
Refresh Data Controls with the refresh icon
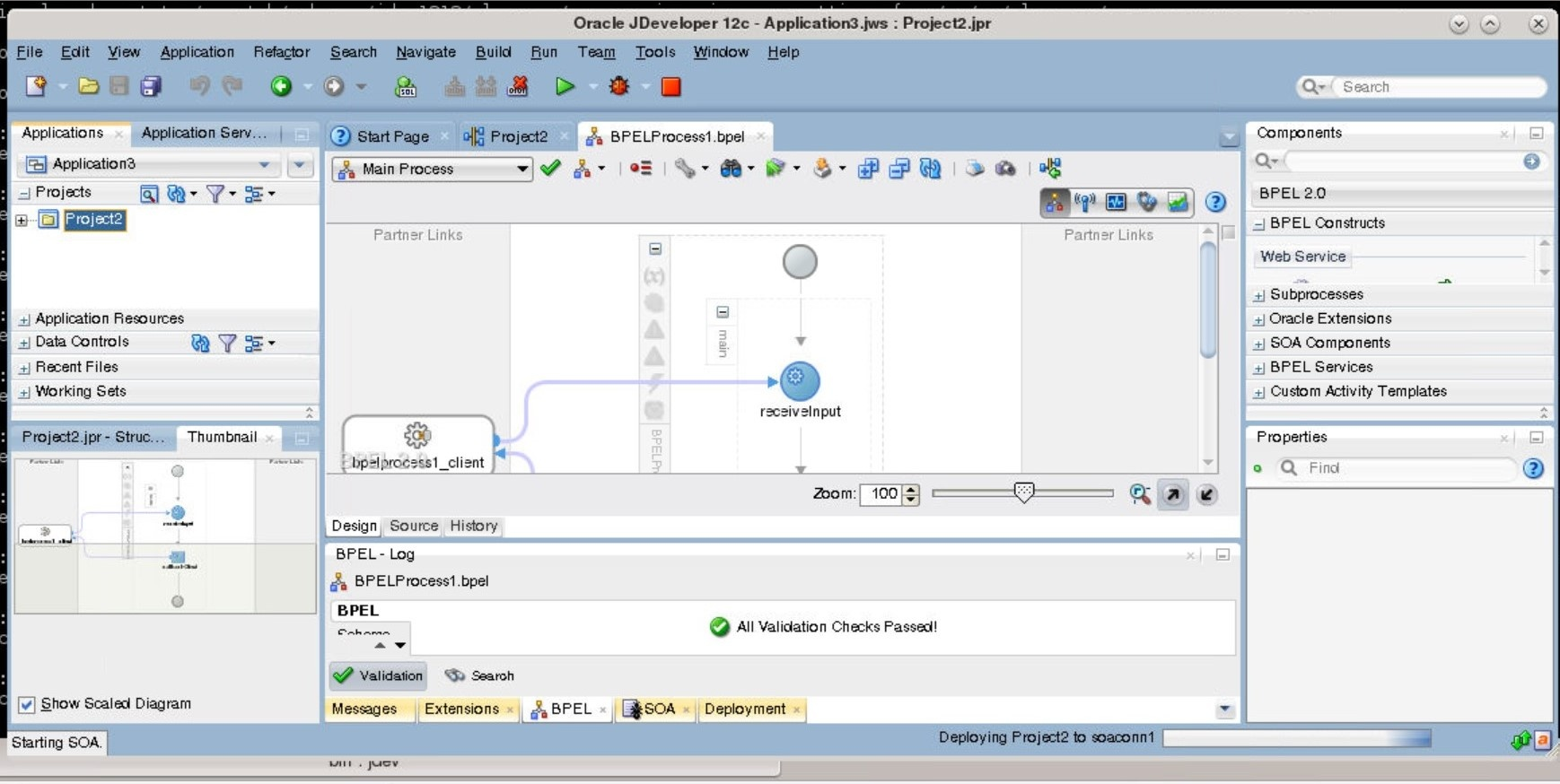click(200, 343)
